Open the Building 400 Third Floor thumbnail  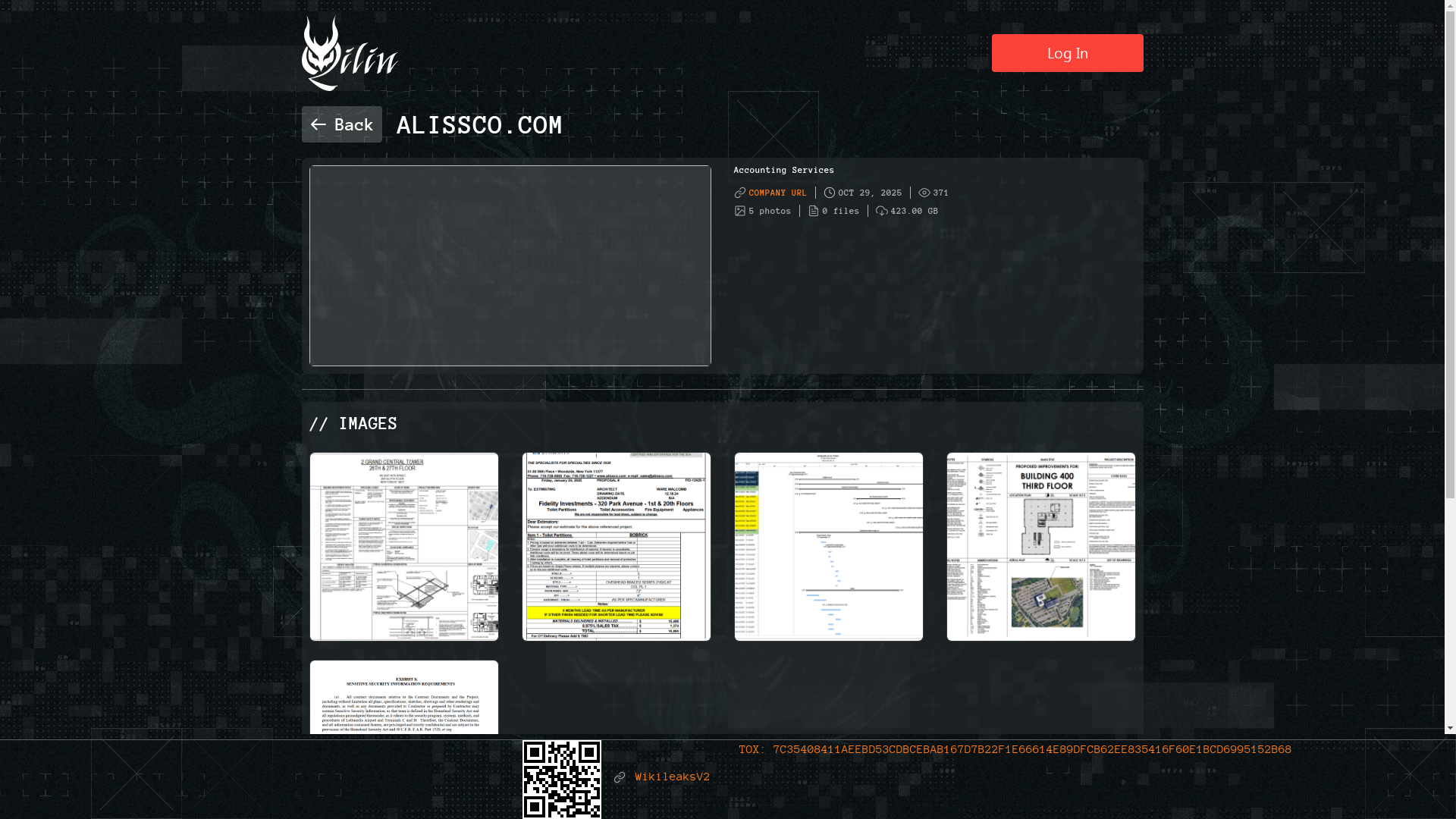pos(1041,547)
